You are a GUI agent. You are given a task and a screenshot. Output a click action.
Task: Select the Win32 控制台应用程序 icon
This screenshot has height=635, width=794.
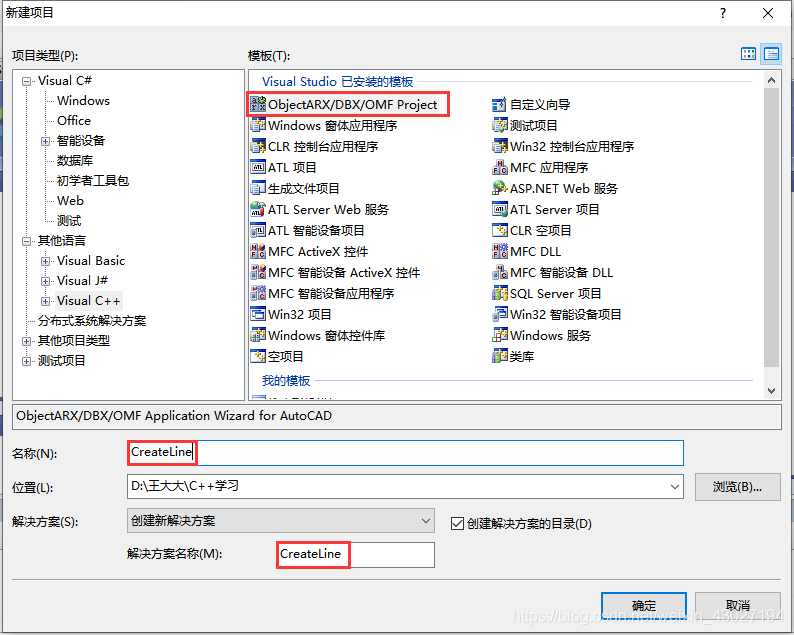[500, 146]
